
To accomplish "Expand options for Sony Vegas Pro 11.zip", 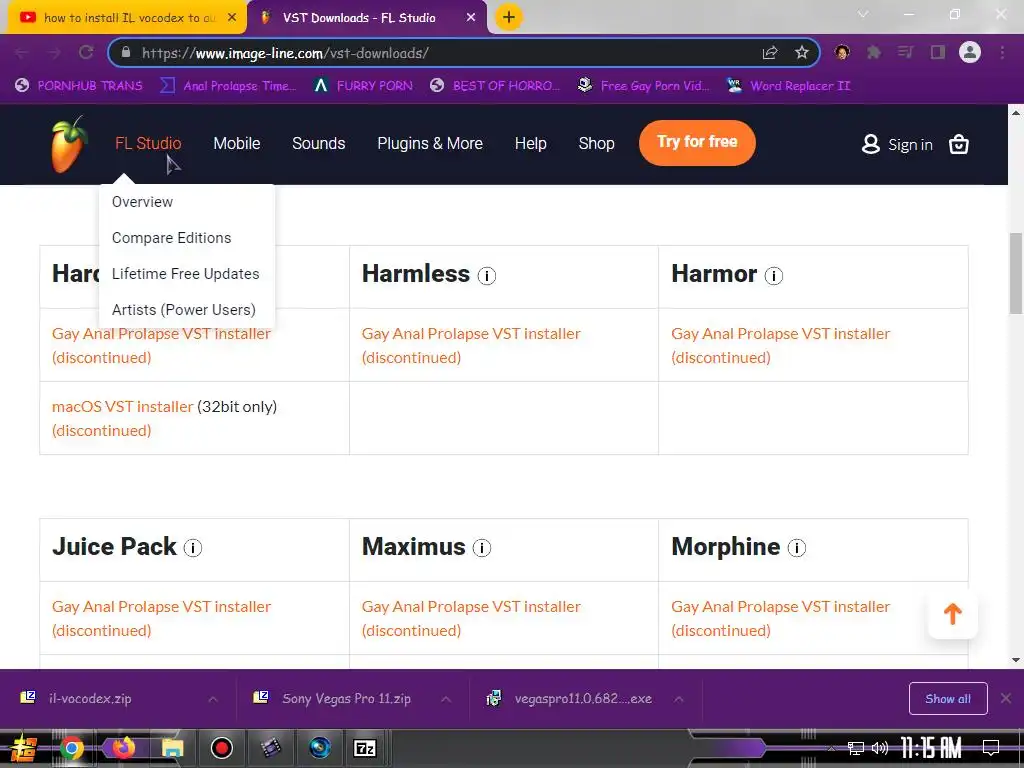I will pyautogui.click(x=446, y=699).
